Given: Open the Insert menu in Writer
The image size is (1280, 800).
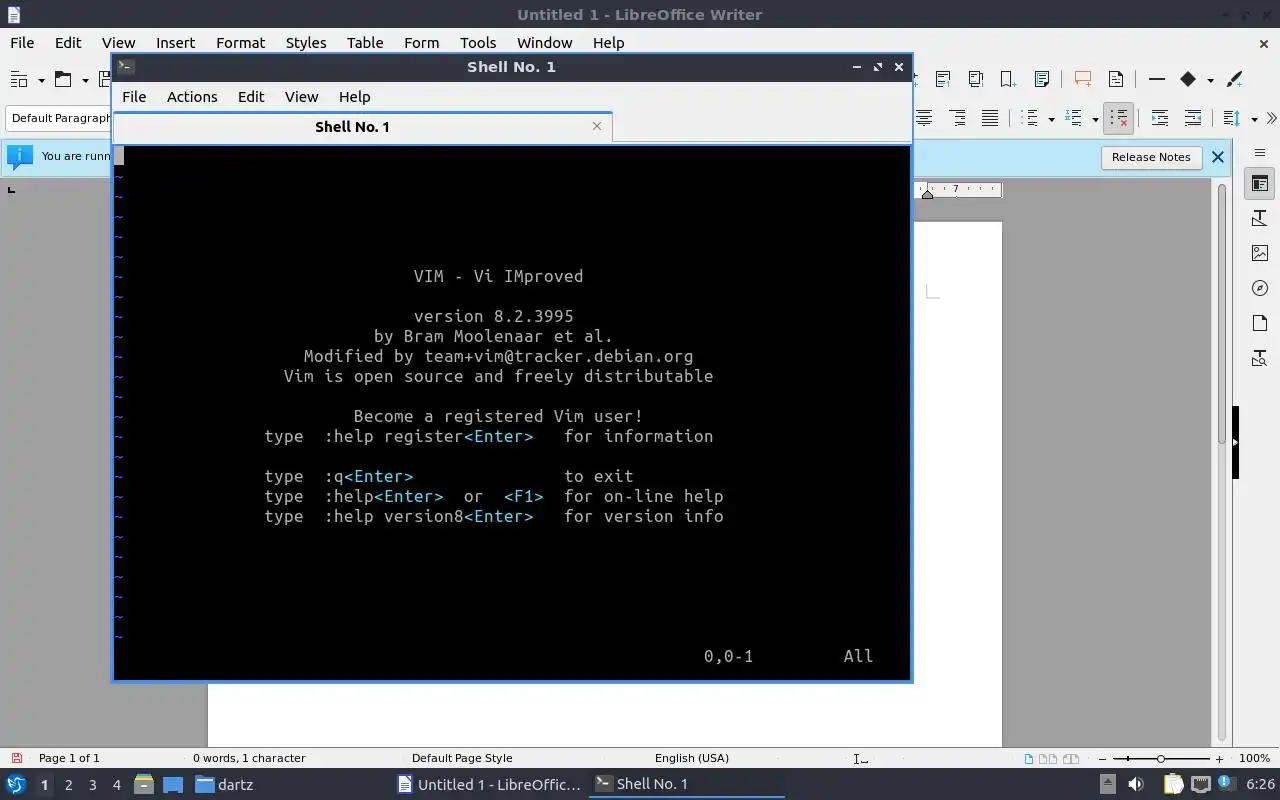Looking at the screenshot, I should point(175,43).
